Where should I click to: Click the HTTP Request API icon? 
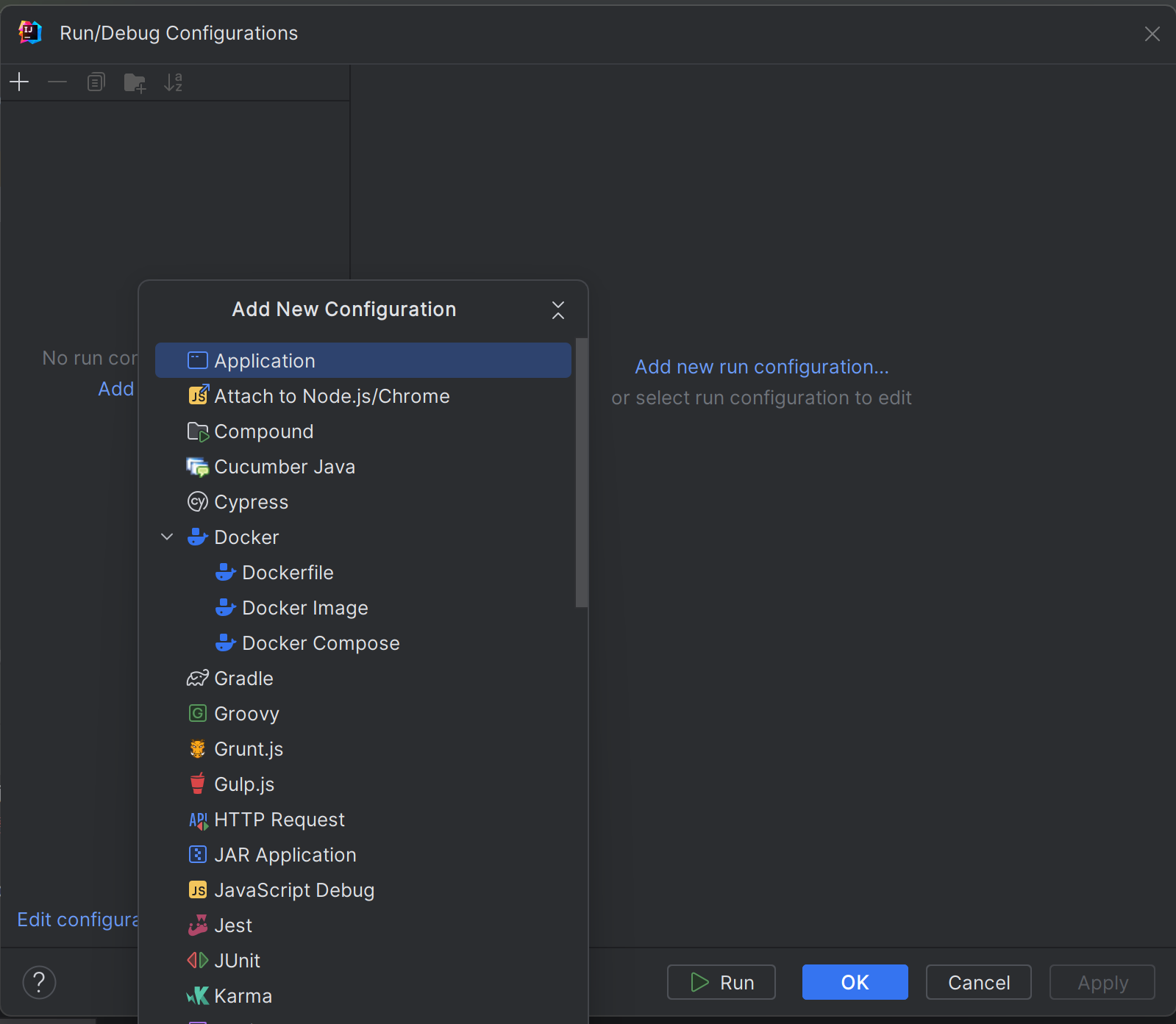pyautogui.click(x=199, y=820)
